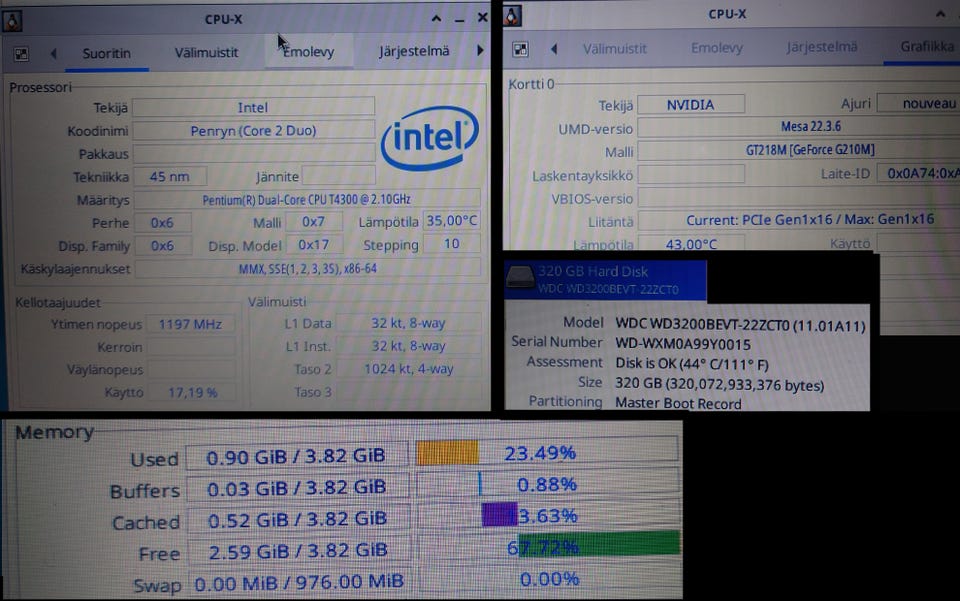Select Järjestelmä tab in left CPU-X window
Image resolution: width=960 pixels, height=601 pixels.
pyautogui.click(x=414, y=51)
